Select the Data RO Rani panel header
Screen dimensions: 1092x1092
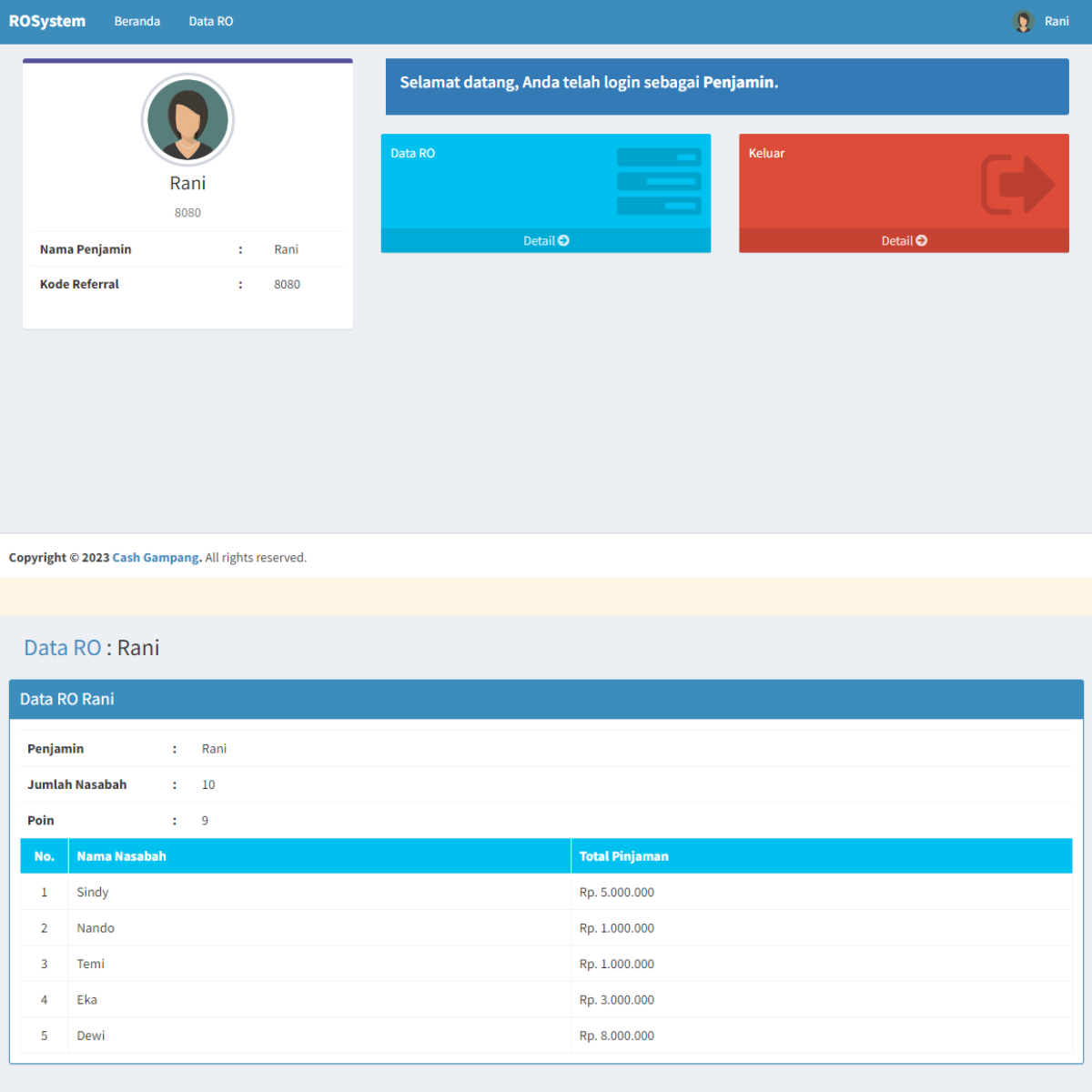pos(546,699)
